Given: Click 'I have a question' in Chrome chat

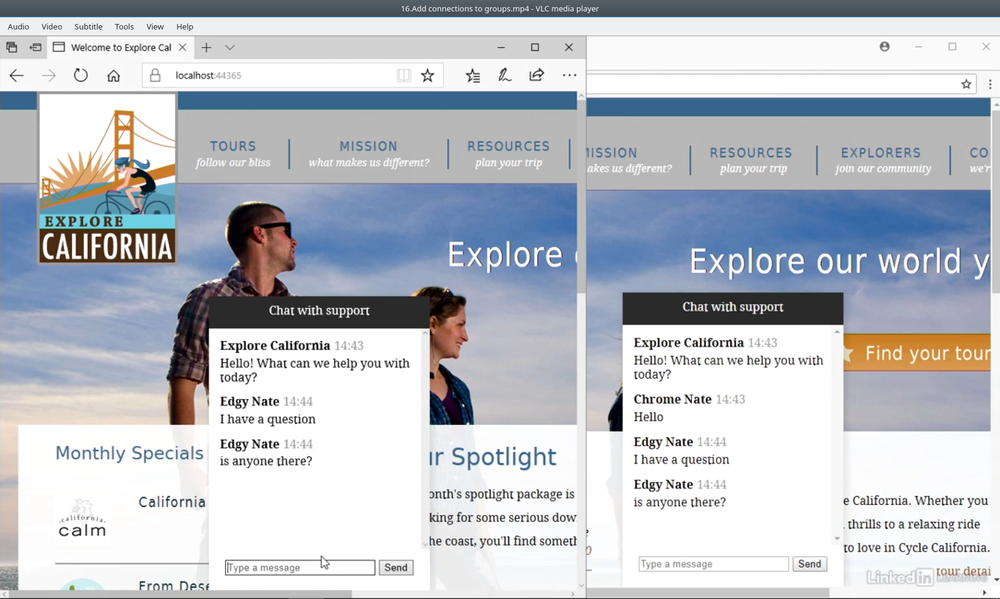Looking at the screenshot, I should [x=681, y=459].
